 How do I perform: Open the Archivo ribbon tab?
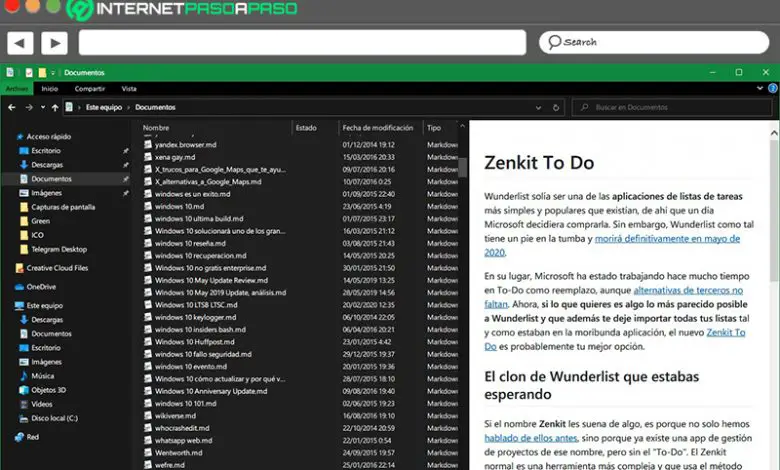click(x=16, y=89)
